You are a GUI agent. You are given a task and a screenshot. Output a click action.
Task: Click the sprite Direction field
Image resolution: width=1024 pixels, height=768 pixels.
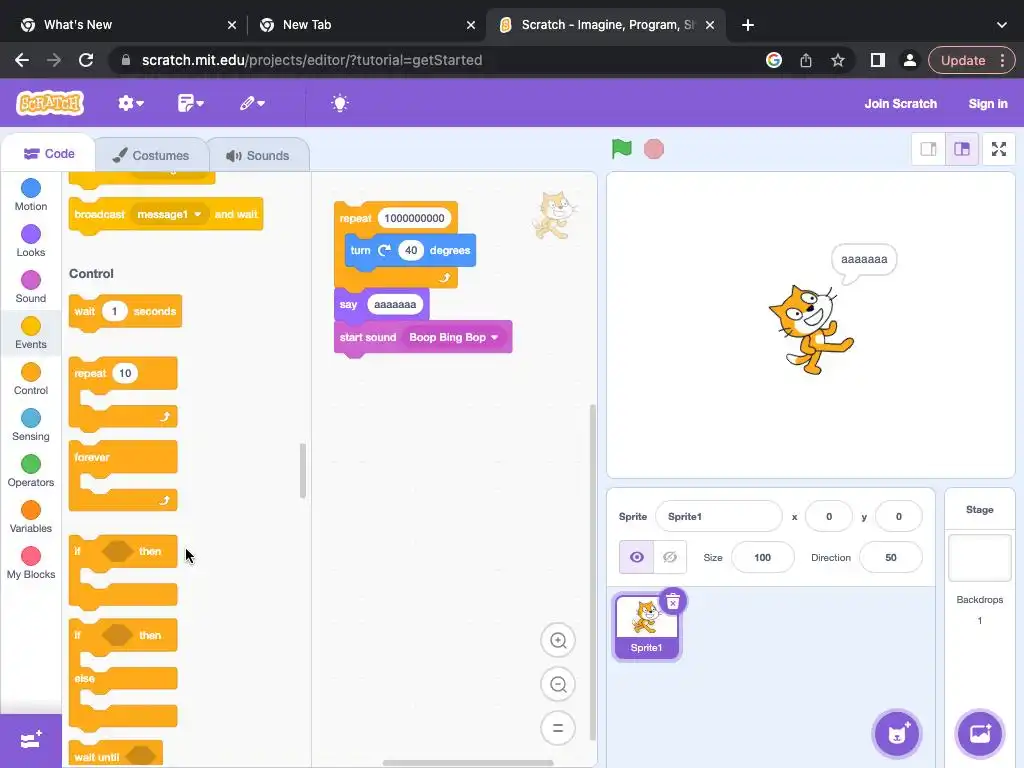click(x=891, y=558)
